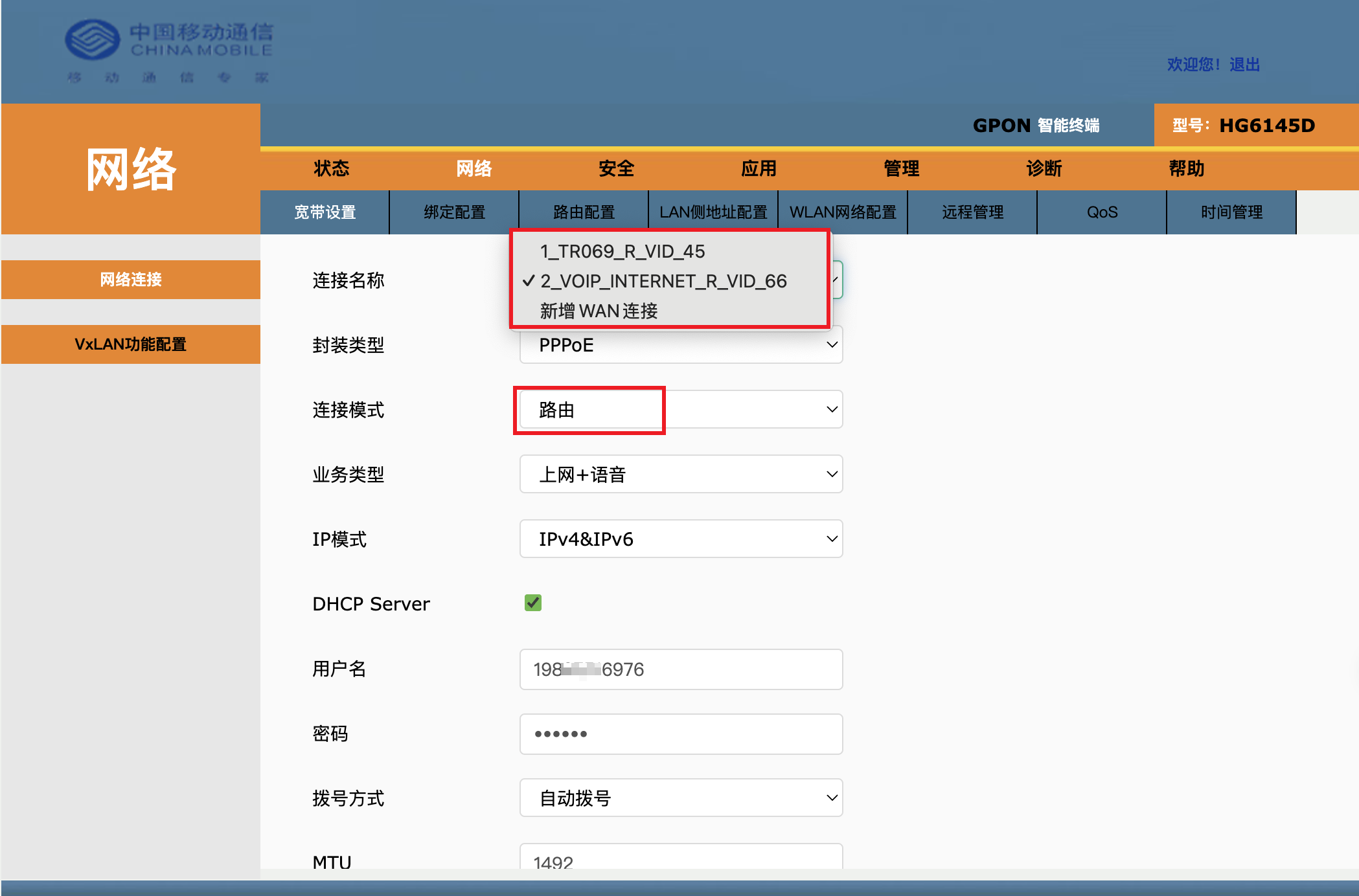Open the 路由配置 tab

pyautogui.click(x=584, y=212)
